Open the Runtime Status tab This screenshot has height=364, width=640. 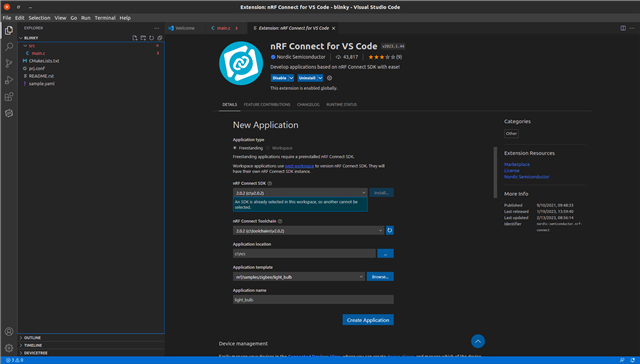coord(341,104)
